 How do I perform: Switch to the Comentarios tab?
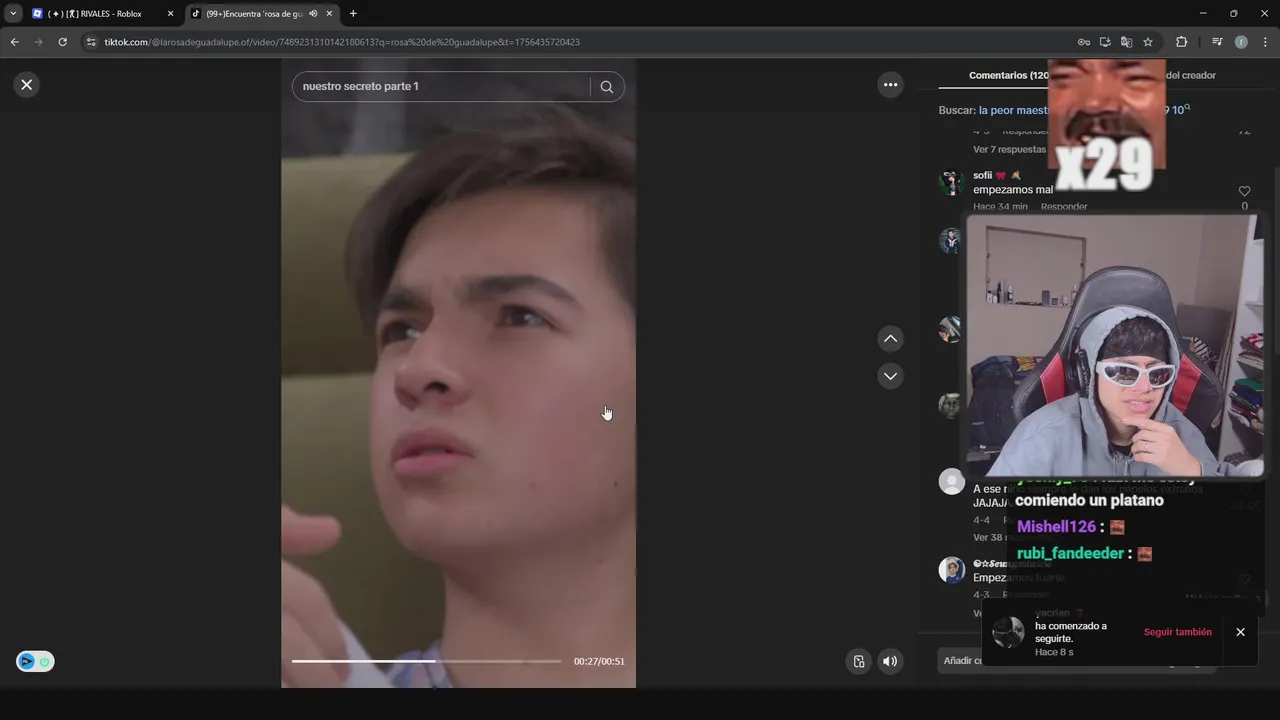[x=1009, y=75]
